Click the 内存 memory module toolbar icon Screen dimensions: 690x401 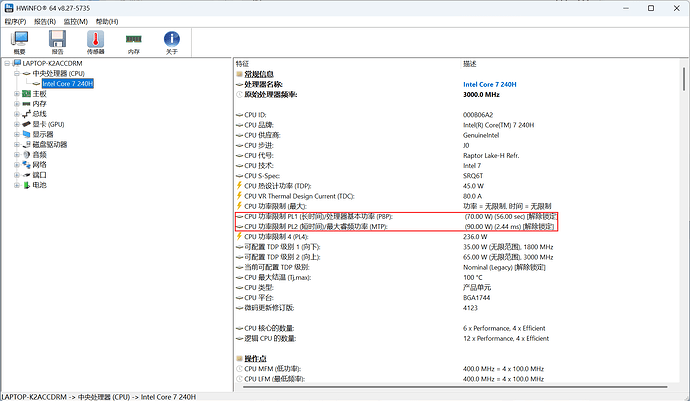pyautogui.click(x=134, y=40)
